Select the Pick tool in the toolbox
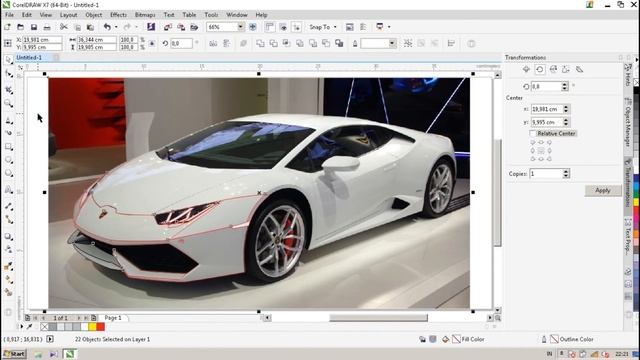 pyautogui.click(x=9, y=60)
